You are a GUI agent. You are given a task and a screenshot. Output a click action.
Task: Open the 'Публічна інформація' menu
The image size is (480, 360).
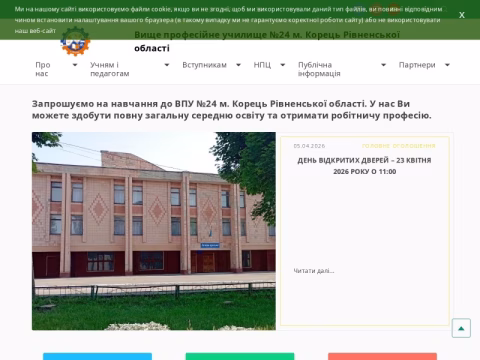[319, 69]
